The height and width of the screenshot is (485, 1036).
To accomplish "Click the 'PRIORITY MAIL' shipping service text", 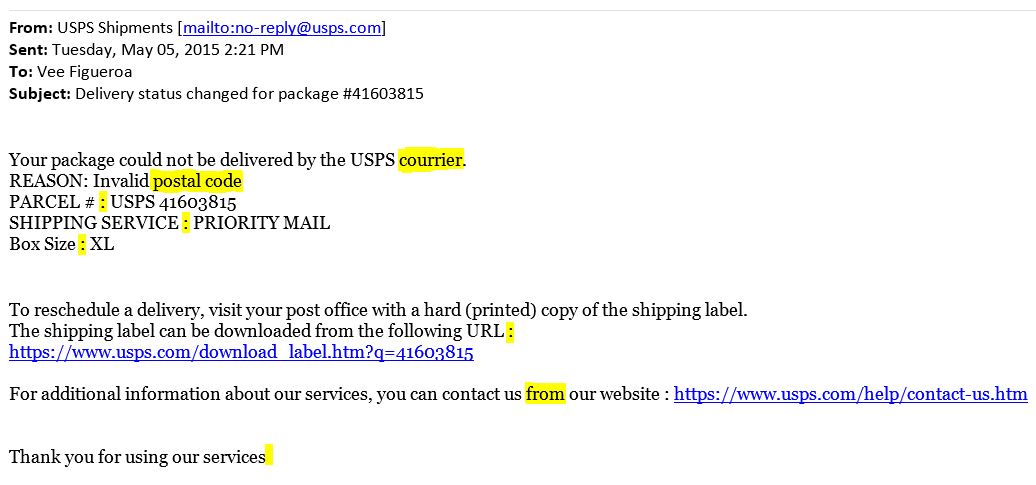I will click(x=262, y=223).
